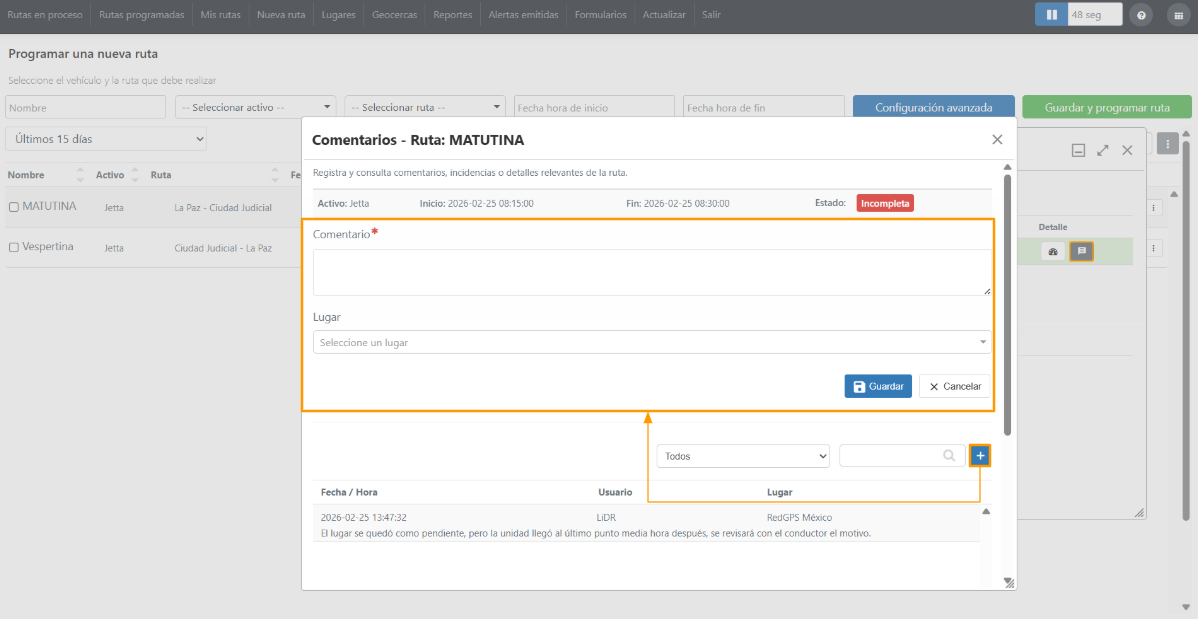Open the Formularios menu item
The height and width of the screenshot is (619, 1198).
pos(601,15)
